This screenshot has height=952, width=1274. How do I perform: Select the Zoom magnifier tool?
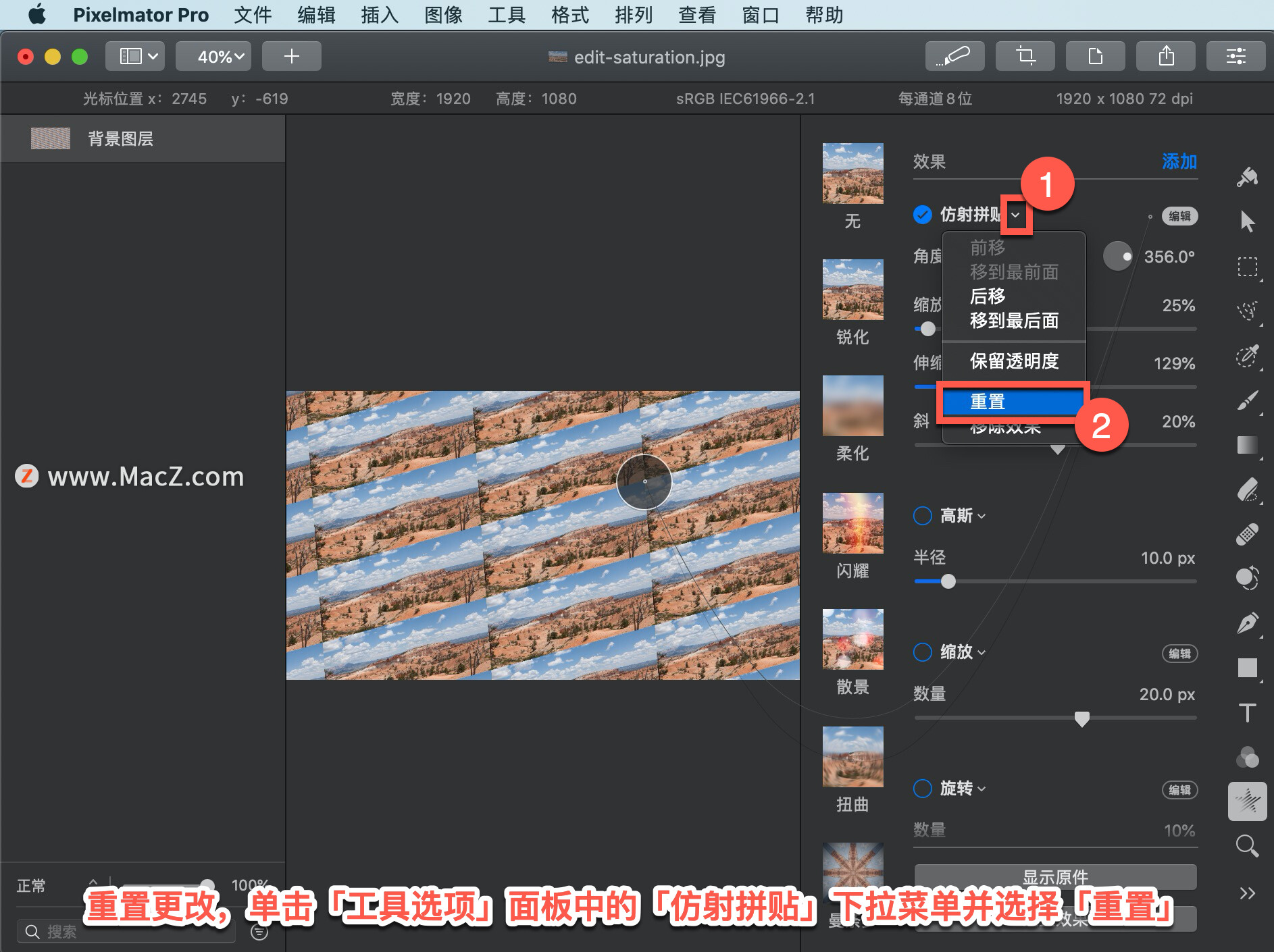(1247, 846)
